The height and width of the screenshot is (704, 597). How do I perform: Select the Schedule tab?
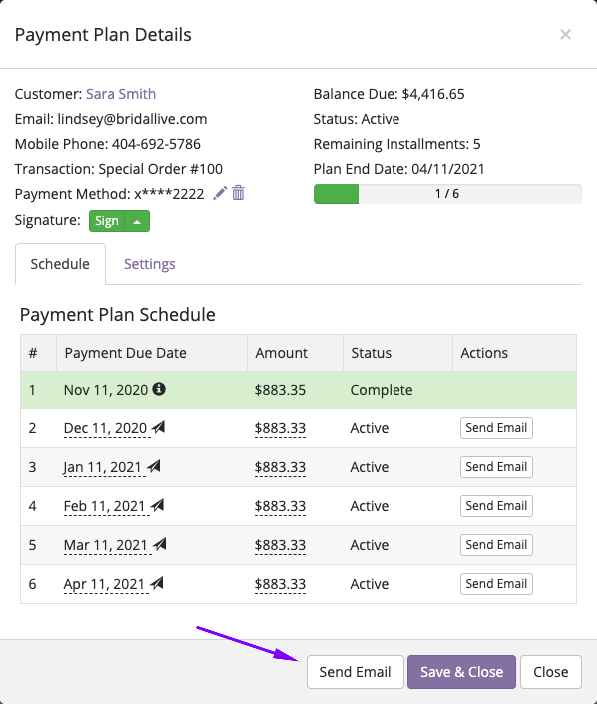pyautogui.click(x=60, y=264)
